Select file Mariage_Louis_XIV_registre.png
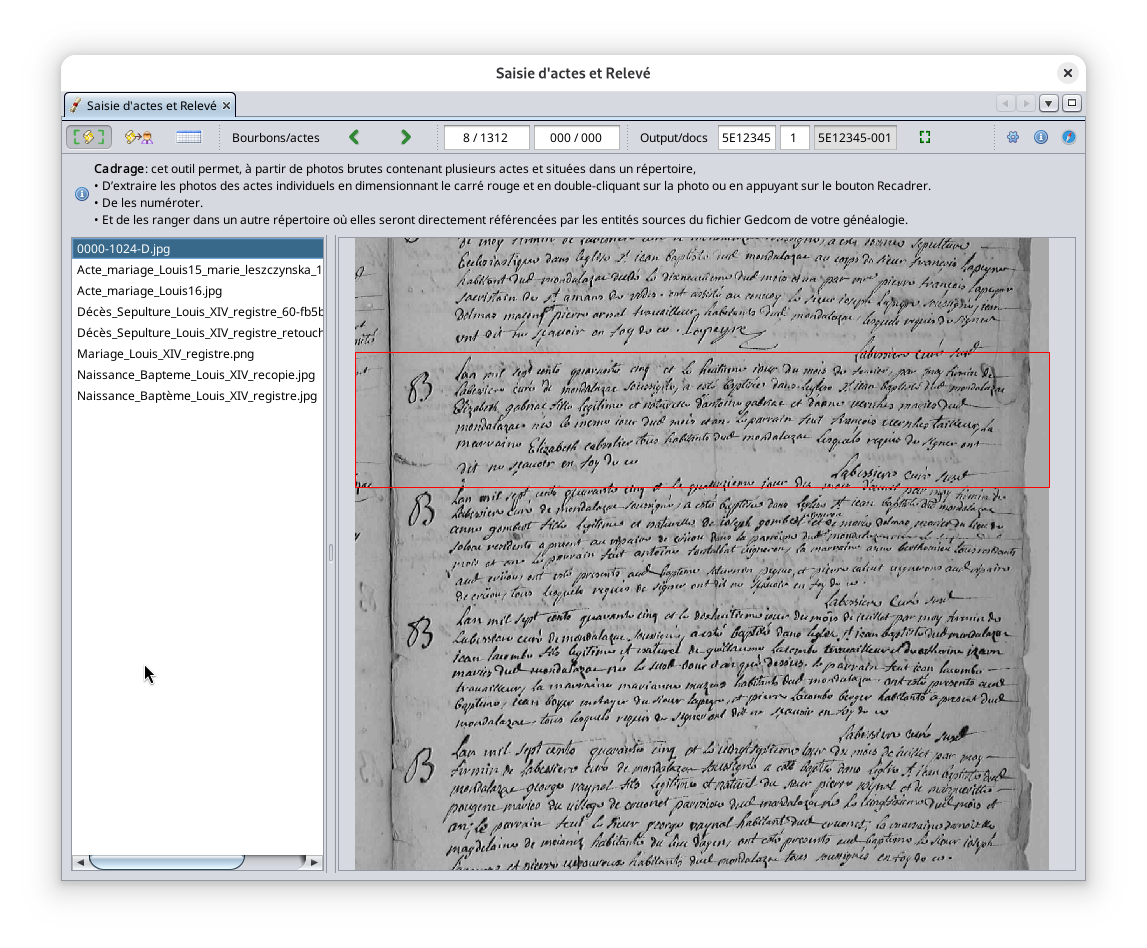The image size is (1147, 948). point(198,353)
